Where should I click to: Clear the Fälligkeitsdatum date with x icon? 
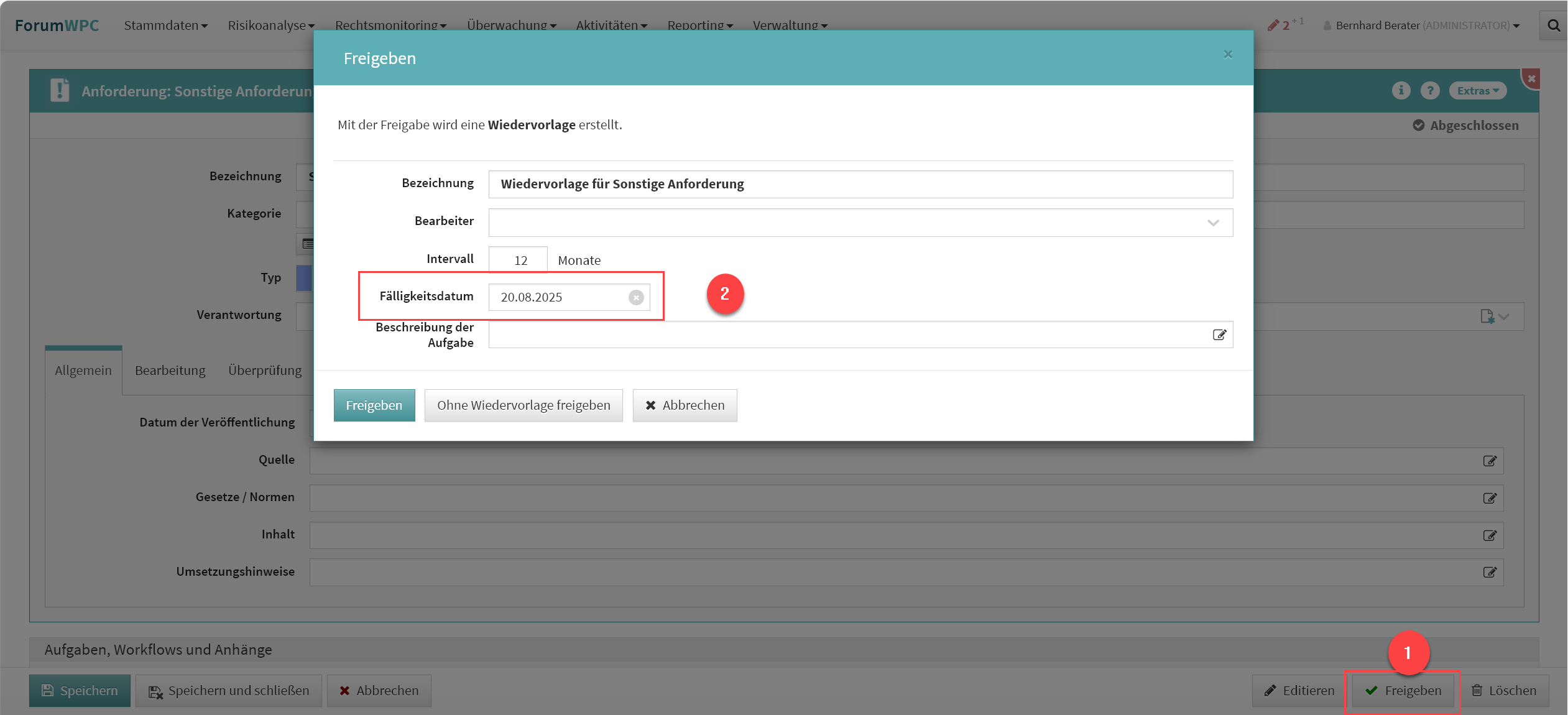[635, 298]
